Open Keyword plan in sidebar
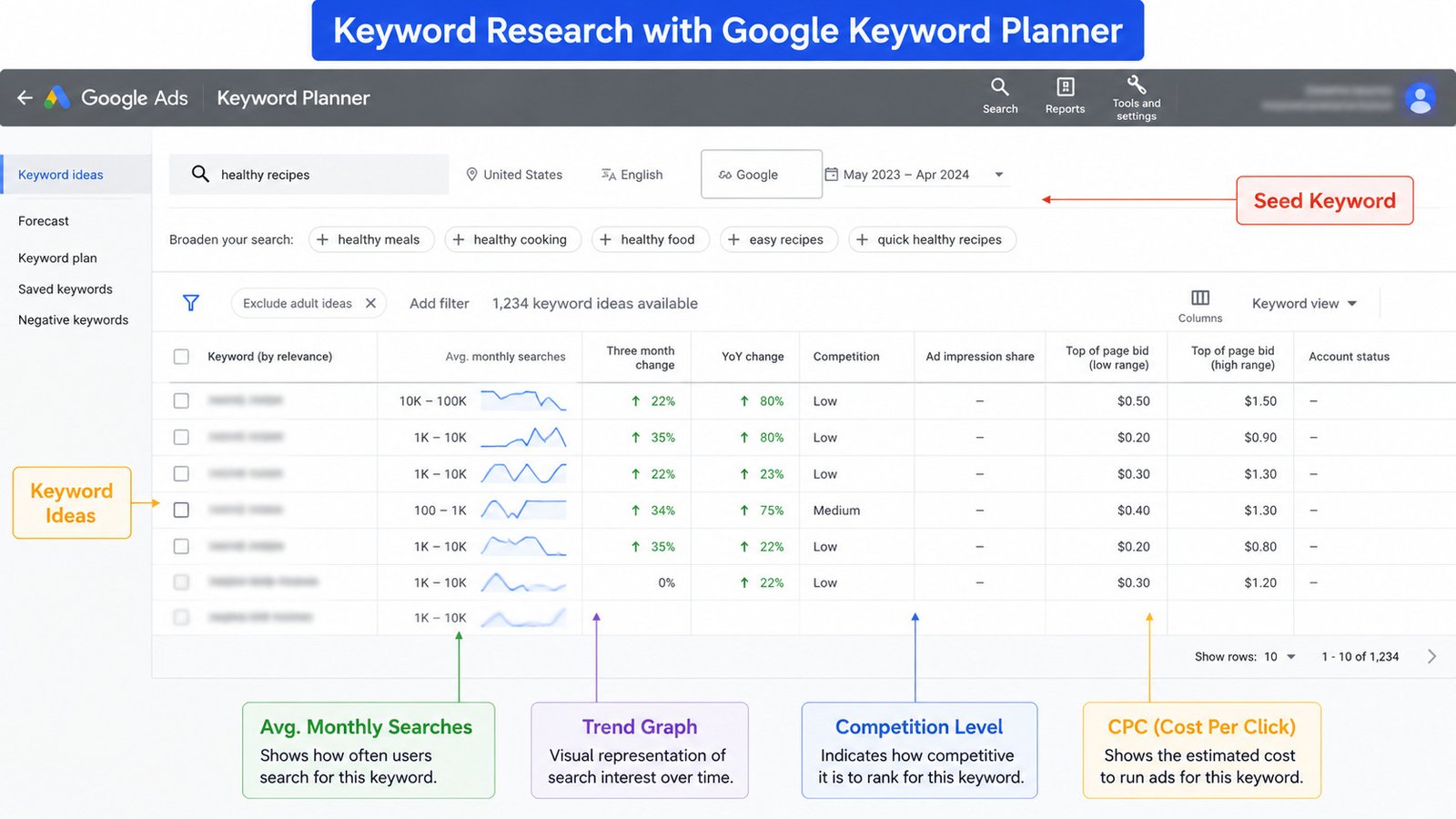This screenshot has height=819, width=1456. (57, 258)
